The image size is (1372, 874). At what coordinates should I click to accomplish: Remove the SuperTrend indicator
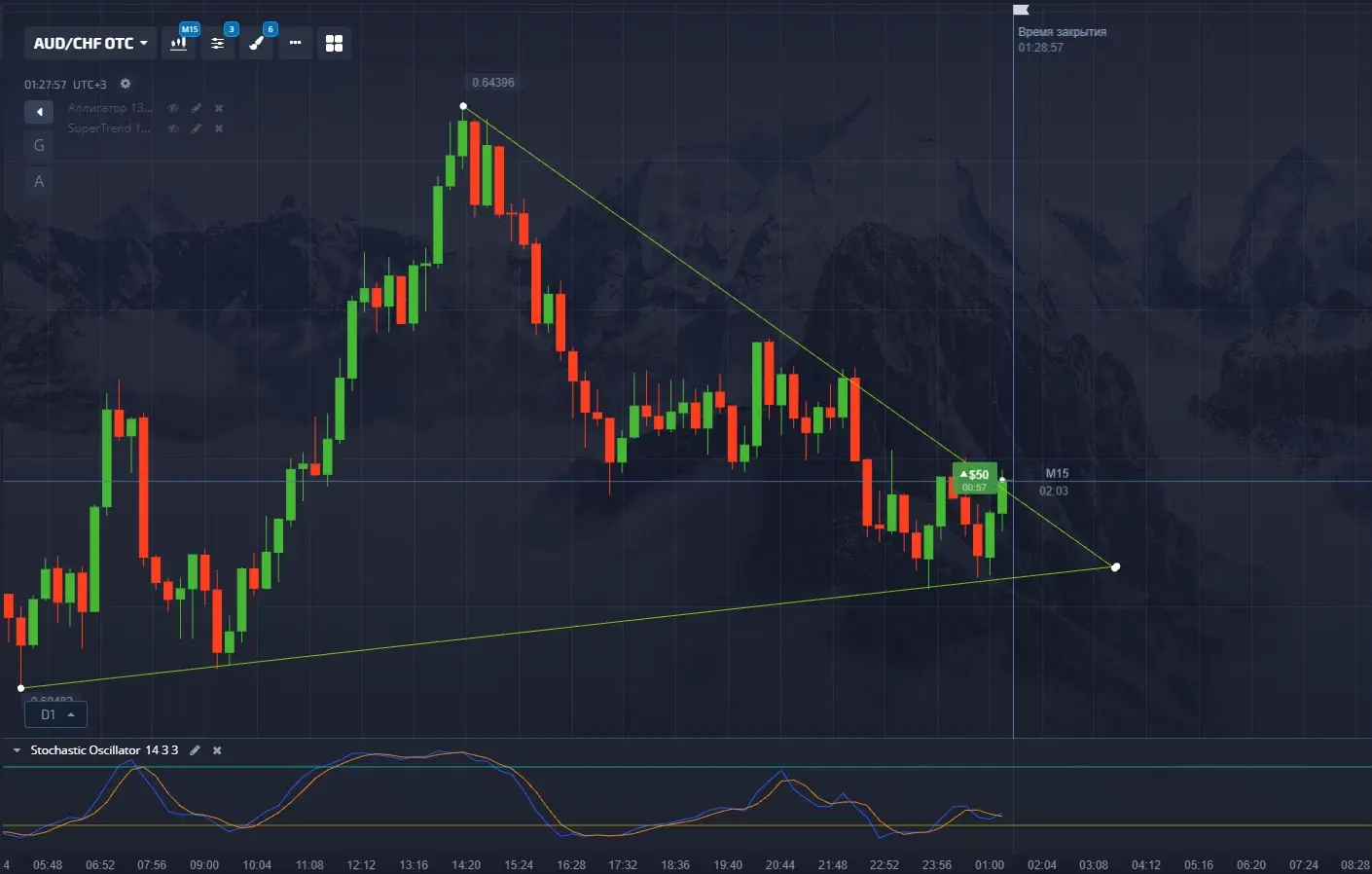pos(219,128)
